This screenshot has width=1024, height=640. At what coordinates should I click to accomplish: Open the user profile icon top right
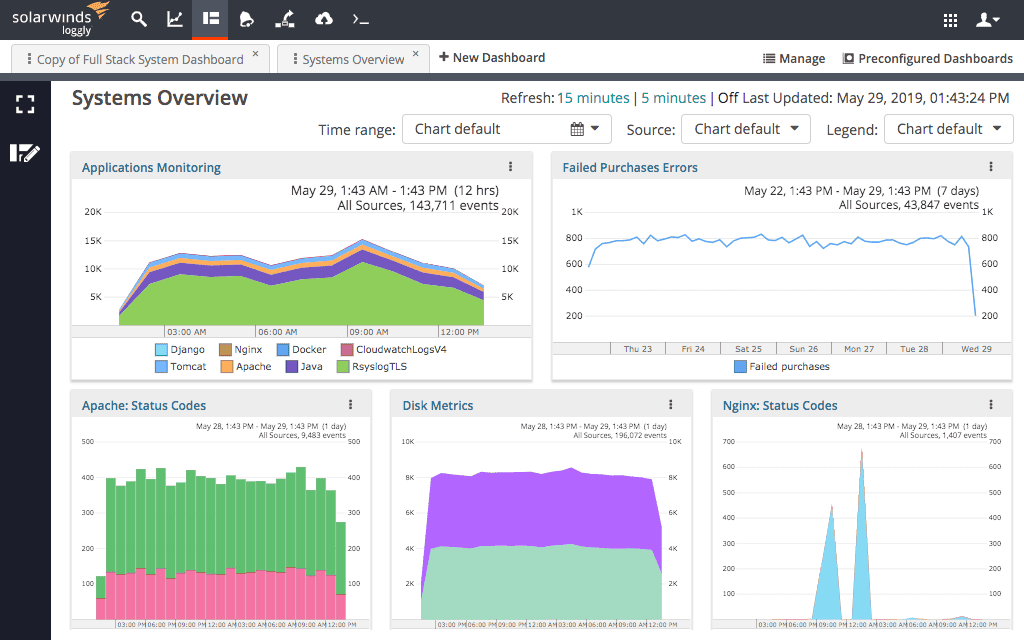987,19
